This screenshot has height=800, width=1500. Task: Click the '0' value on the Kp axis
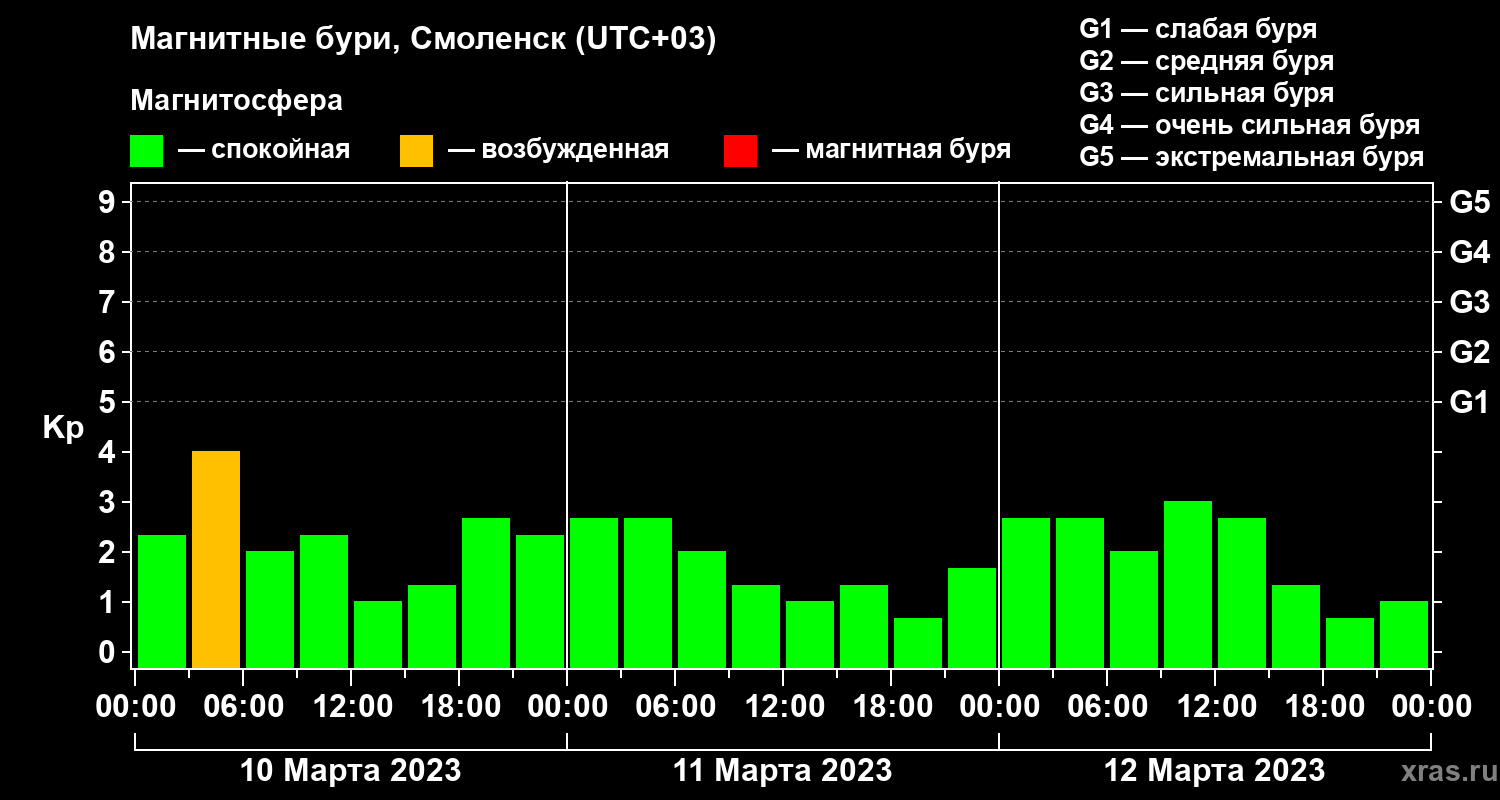[x=109, y=652]
